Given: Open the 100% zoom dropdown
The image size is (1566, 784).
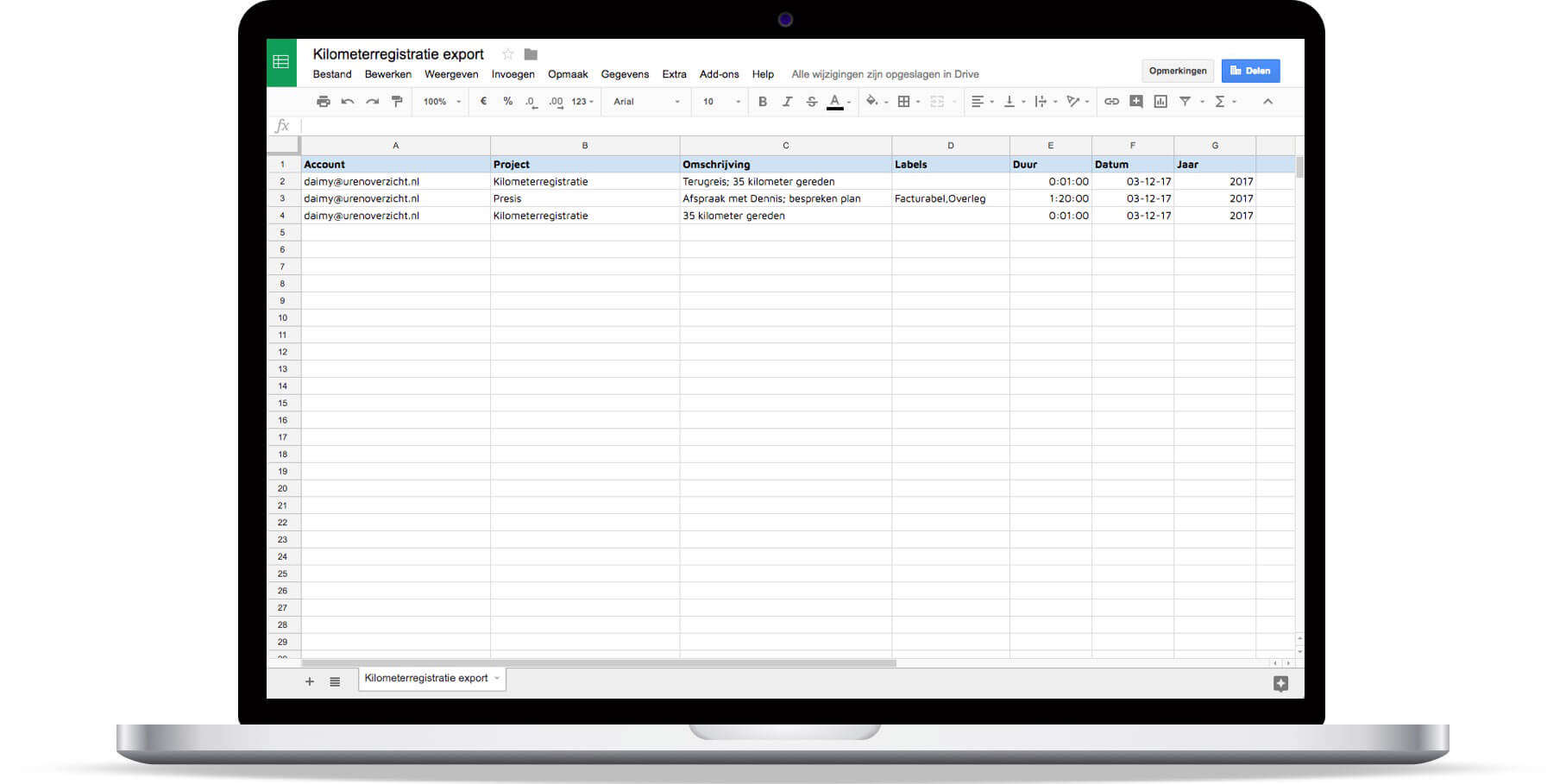Looking at the screenshot, I should [442, 102].
